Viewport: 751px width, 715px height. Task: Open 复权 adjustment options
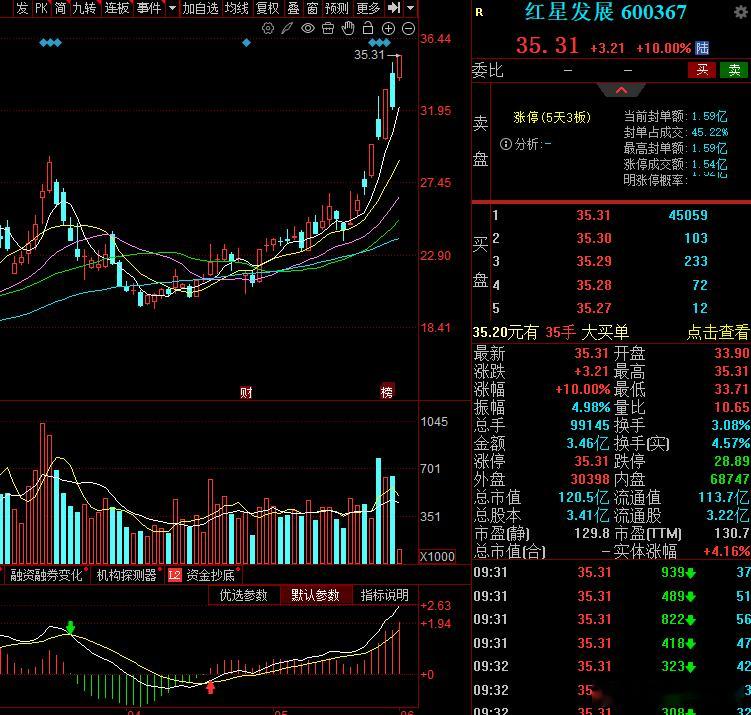[x=267, y=8]
